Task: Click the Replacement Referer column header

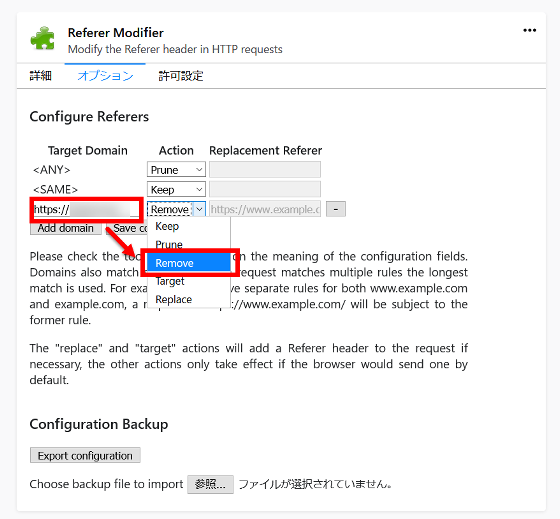Action: 266,151
